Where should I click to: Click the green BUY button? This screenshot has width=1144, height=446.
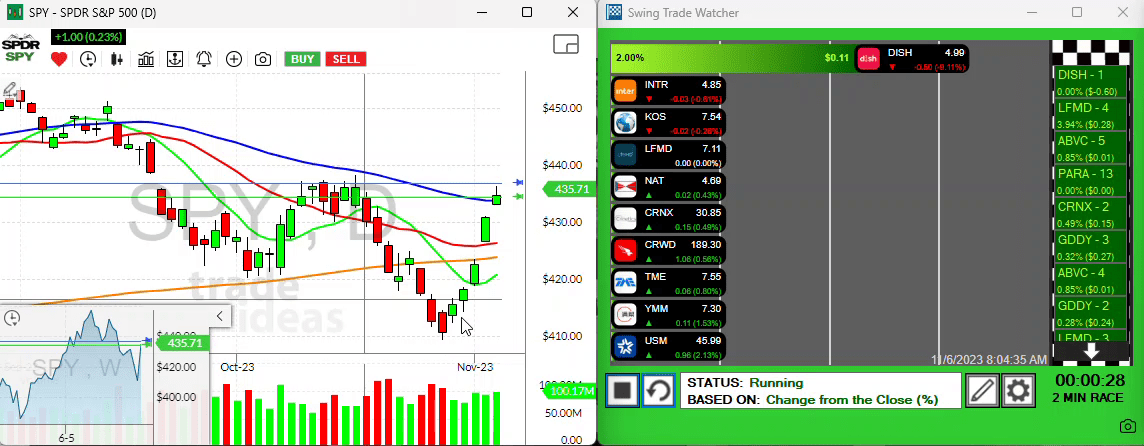point(302,59)
